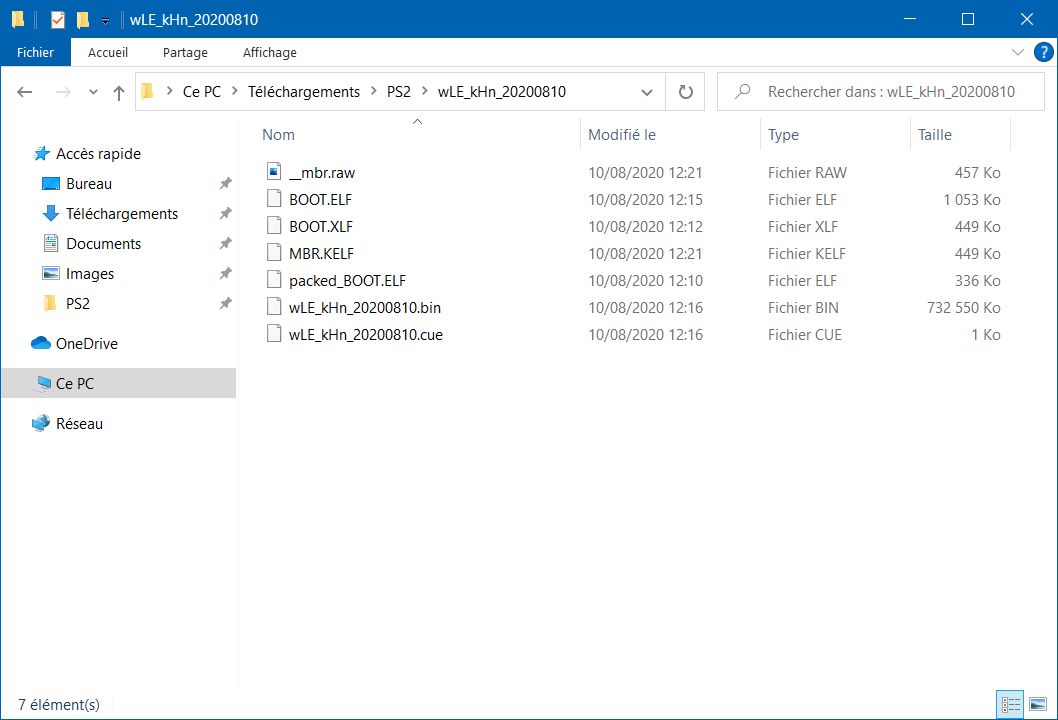Click the file name MBR.KELF

click(x=321, y=254)
